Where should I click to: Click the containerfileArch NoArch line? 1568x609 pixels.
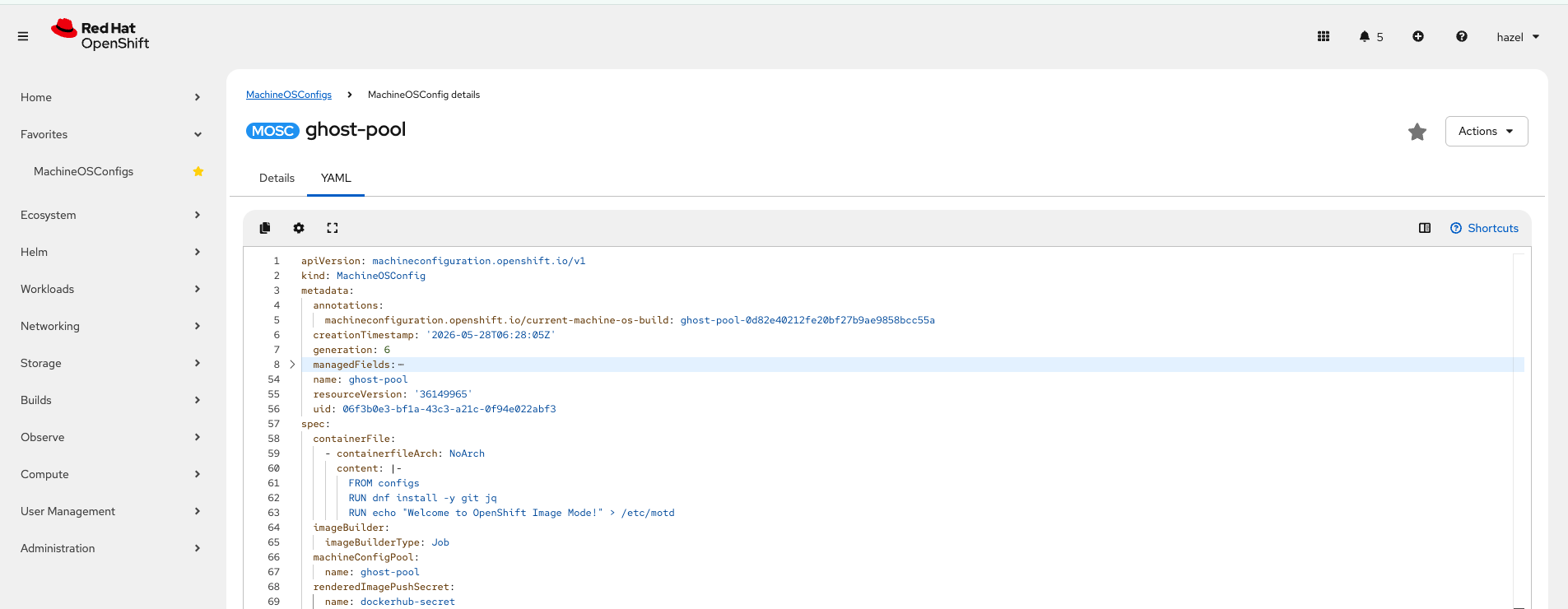pos(405,453)
